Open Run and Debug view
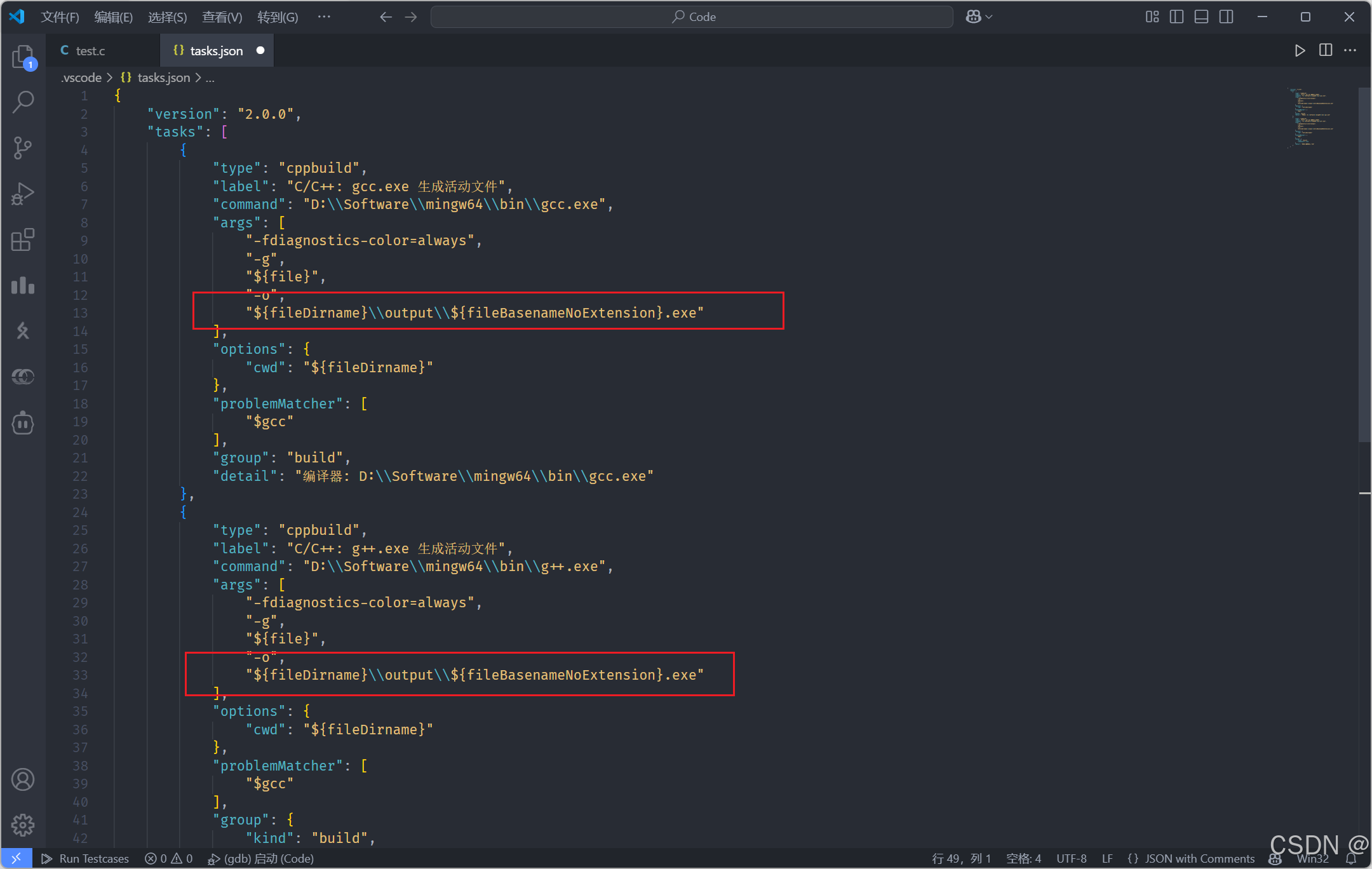Viewport: 1372px width, 869px height. coord(23,194)
